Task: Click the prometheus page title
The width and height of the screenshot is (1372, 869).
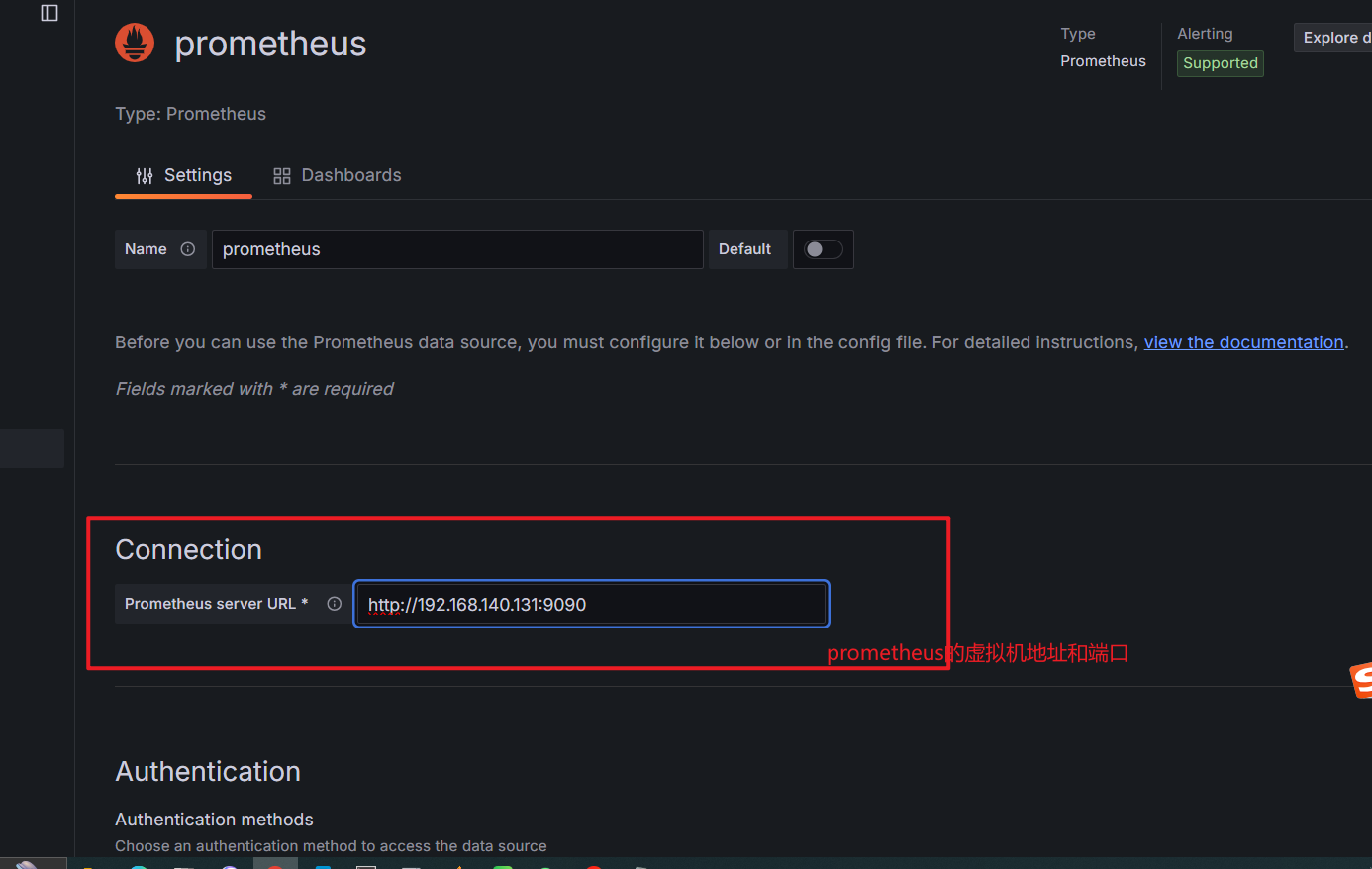Action: 270,44
